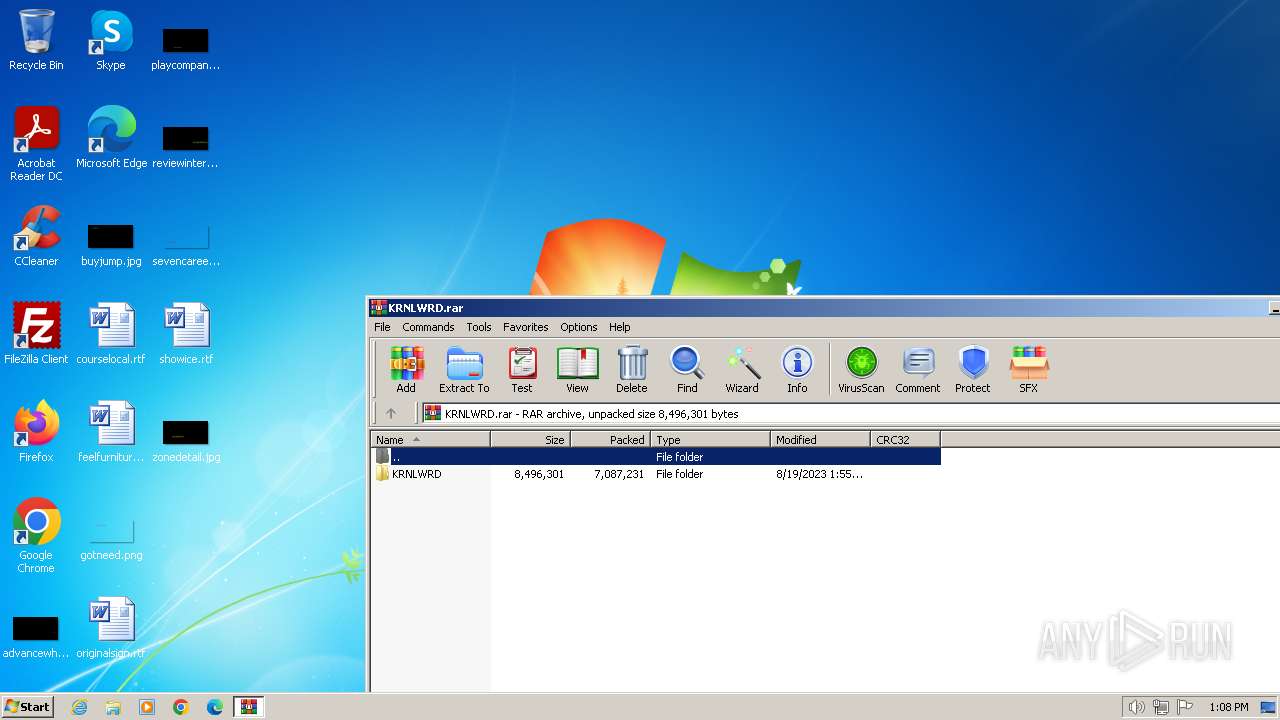Launch the Wizard tool
This screenshot has width=1280, height=720.
742,370
